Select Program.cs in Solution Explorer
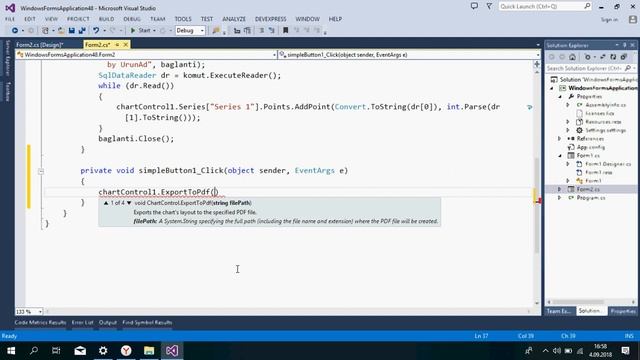The width and height of the screenshot is (640, 360). [591, 198]
